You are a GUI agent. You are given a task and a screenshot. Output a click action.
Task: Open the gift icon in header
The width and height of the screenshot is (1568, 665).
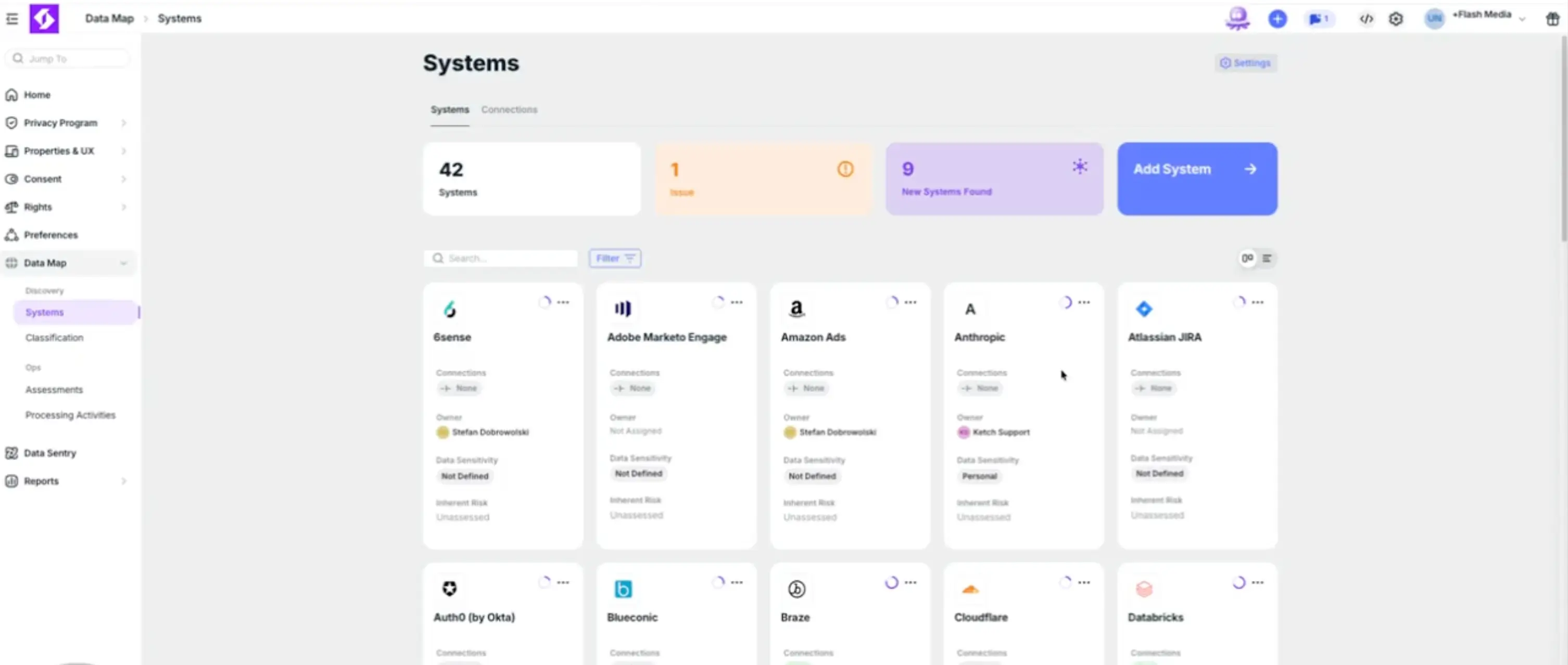pos(1552,19)
